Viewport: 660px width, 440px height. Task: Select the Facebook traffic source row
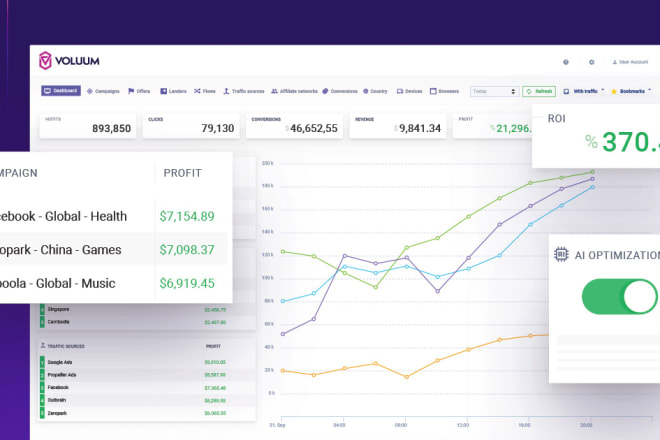(147, 387)
